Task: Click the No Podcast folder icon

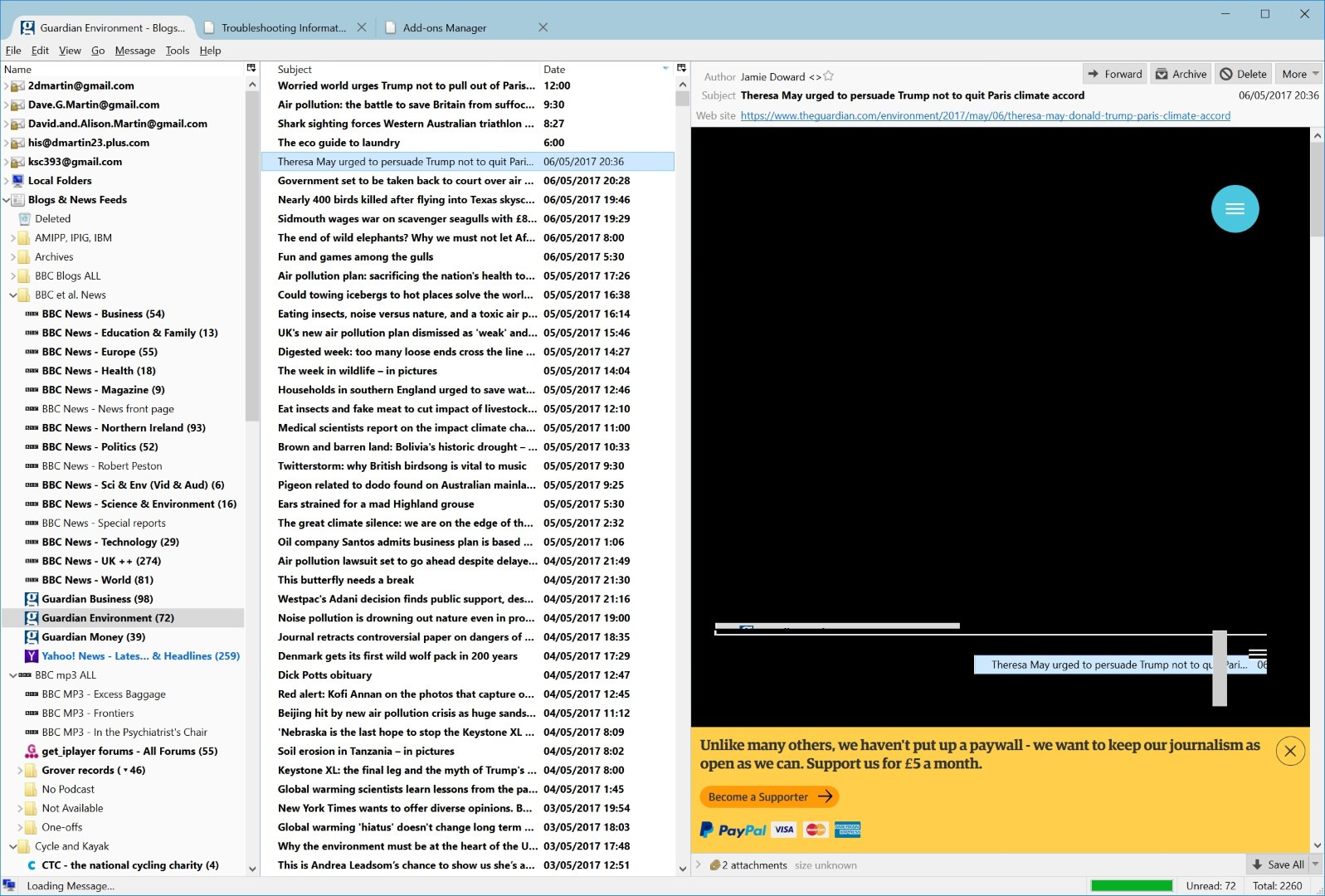Action: click(32, 790)
